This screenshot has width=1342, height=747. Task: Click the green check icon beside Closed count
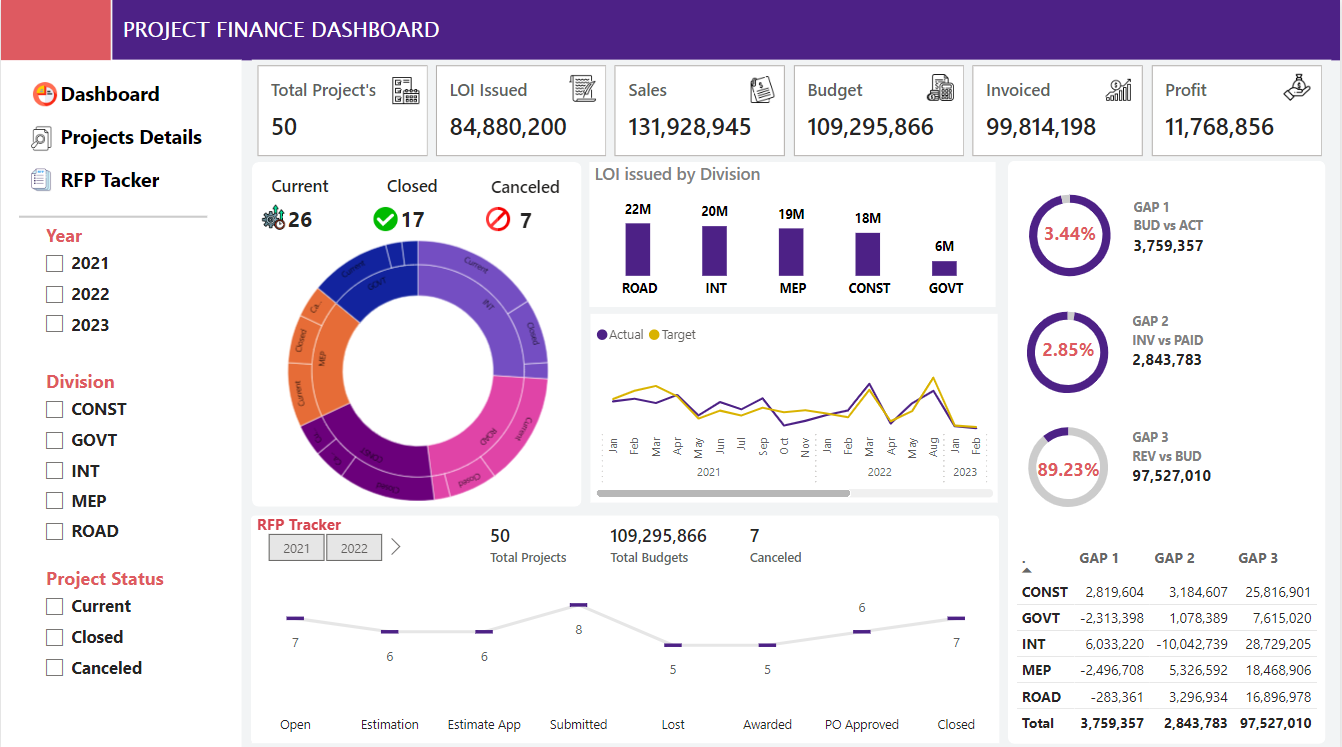(x=385, y=219)
